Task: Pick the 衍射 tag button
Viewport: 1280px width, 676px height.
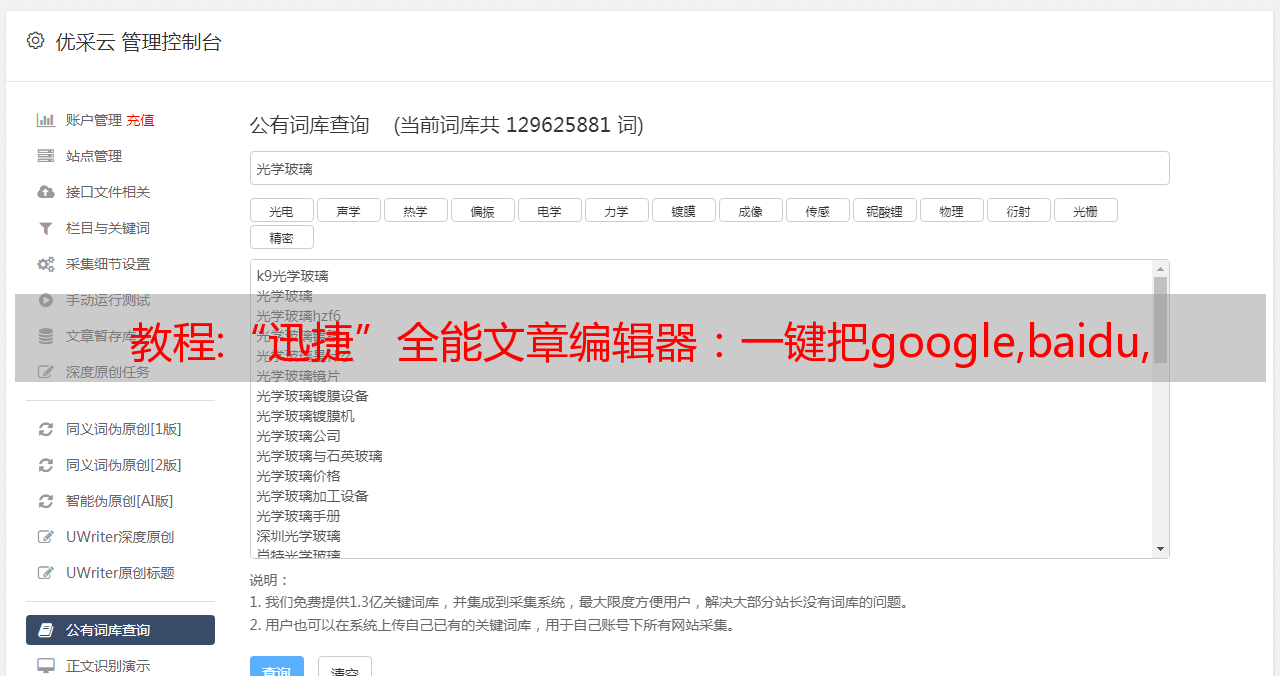Action: point(1018,210)
